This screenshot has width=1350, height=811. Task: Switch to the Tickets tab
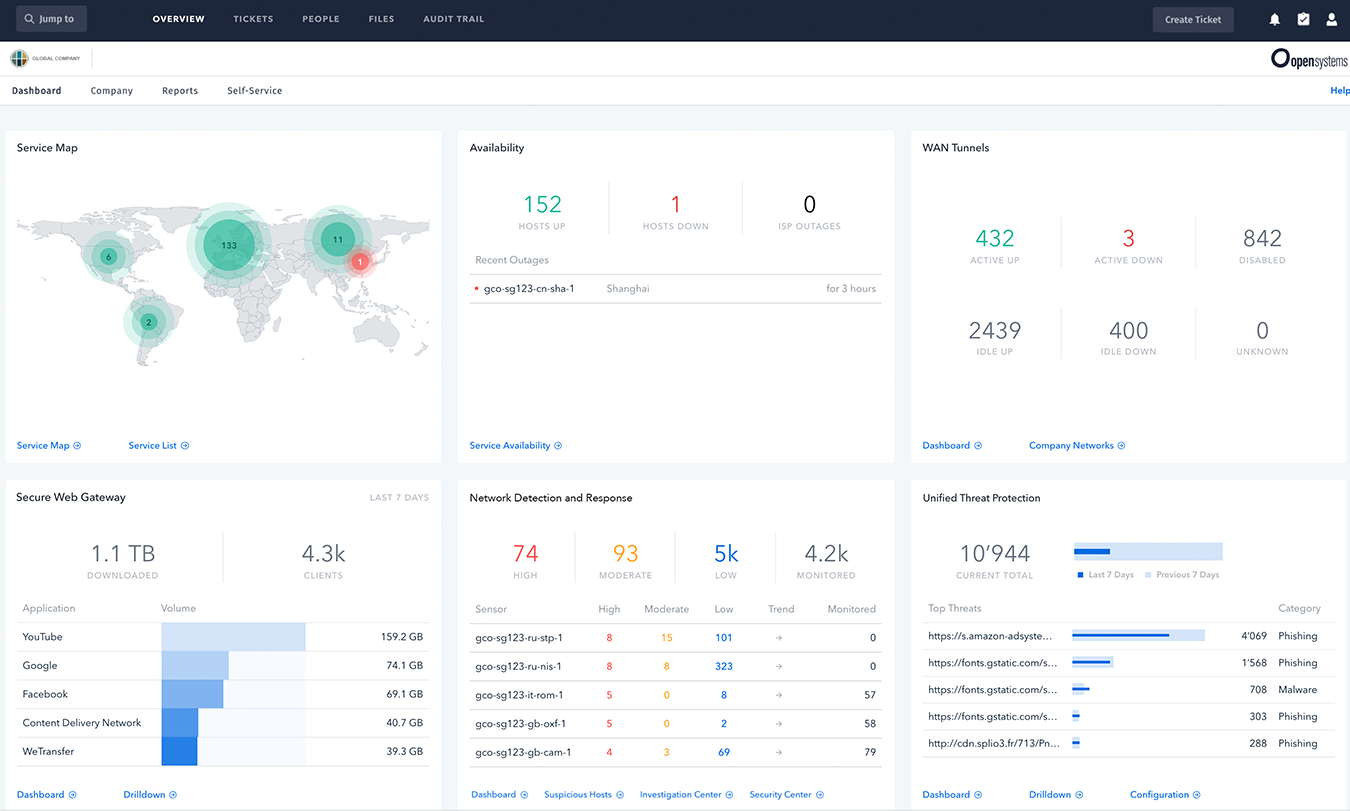253,19
